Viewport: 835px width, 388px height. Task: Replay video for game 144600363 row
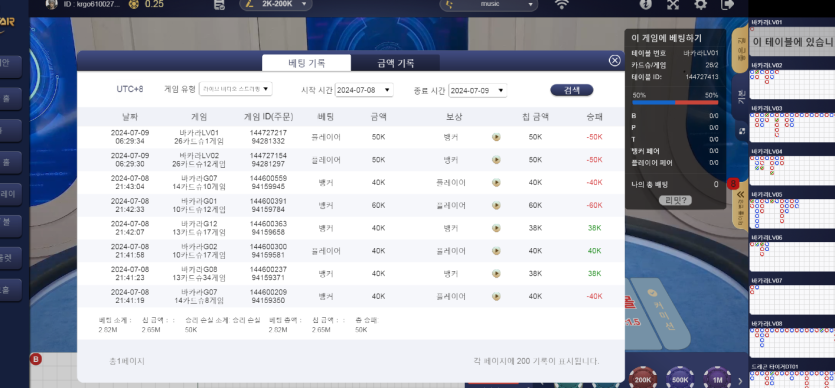click(x=496, y=228)
